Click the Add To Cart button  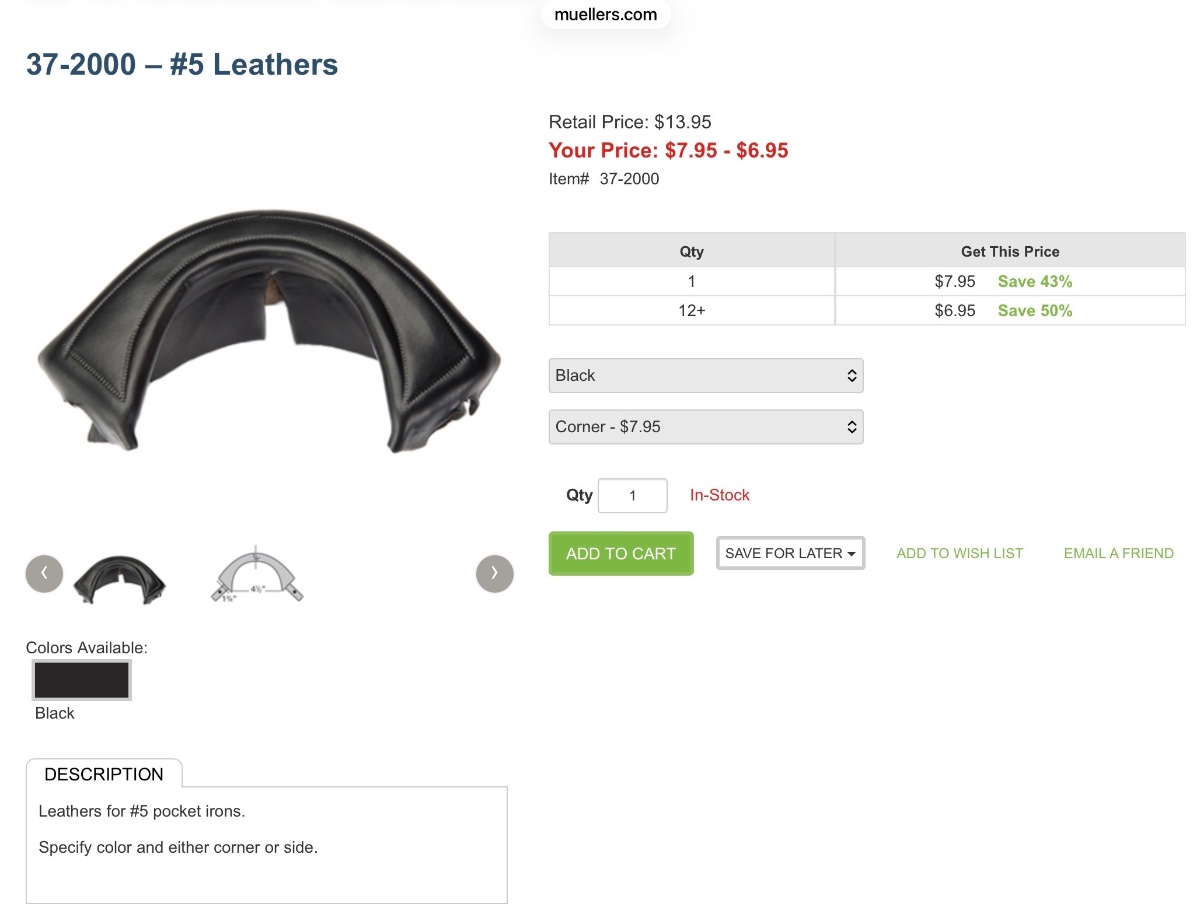point(621,553)
